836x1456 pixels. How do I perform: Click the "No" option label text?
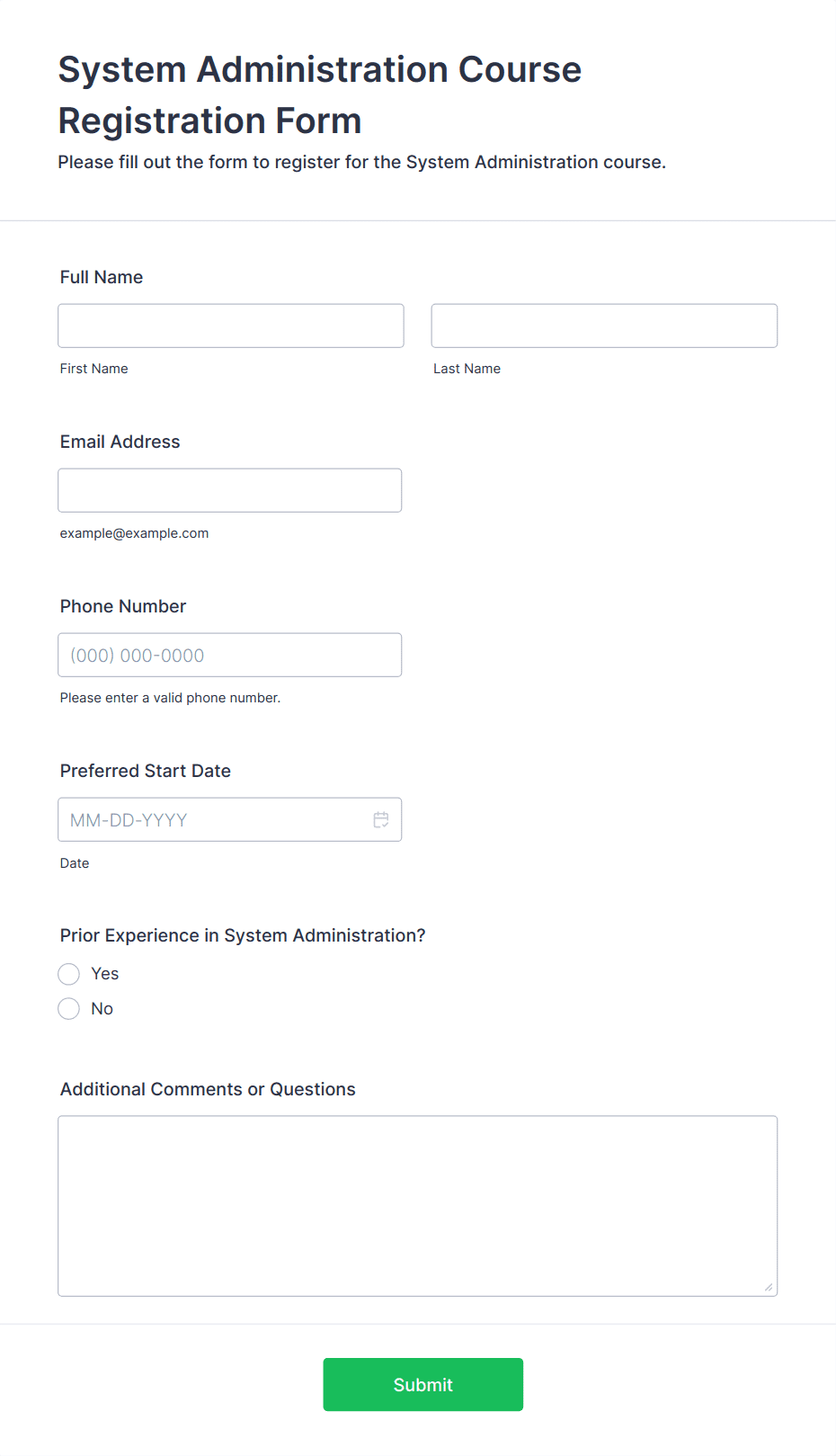point(102,1009)
